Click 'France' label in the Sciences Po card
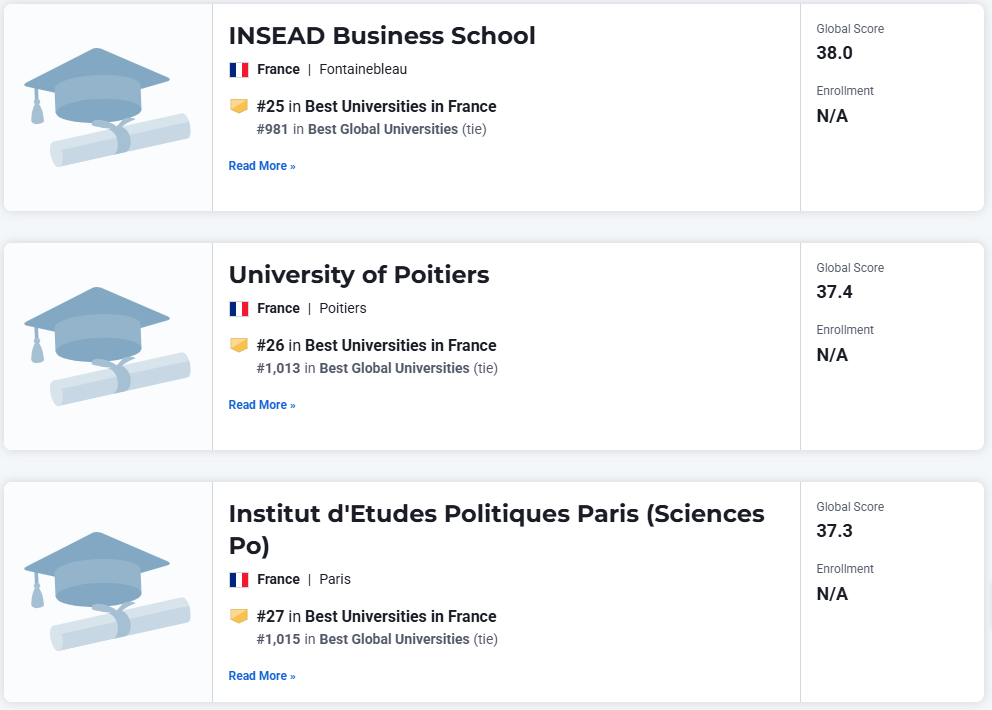This screenshot has width=992, height=710. click(x=278, y=580)
